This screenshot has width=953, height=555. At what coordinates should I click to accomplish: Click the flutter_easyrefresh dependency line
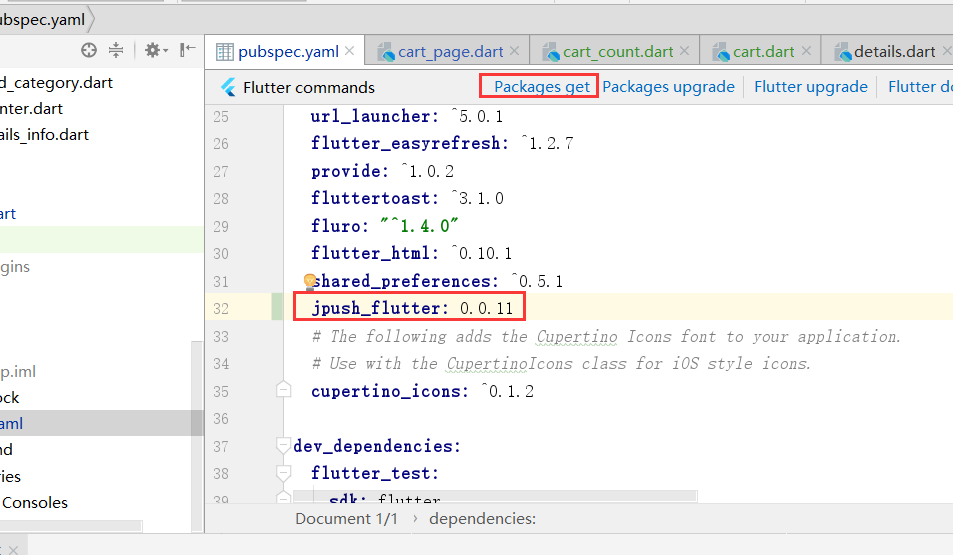coord(442,143)
